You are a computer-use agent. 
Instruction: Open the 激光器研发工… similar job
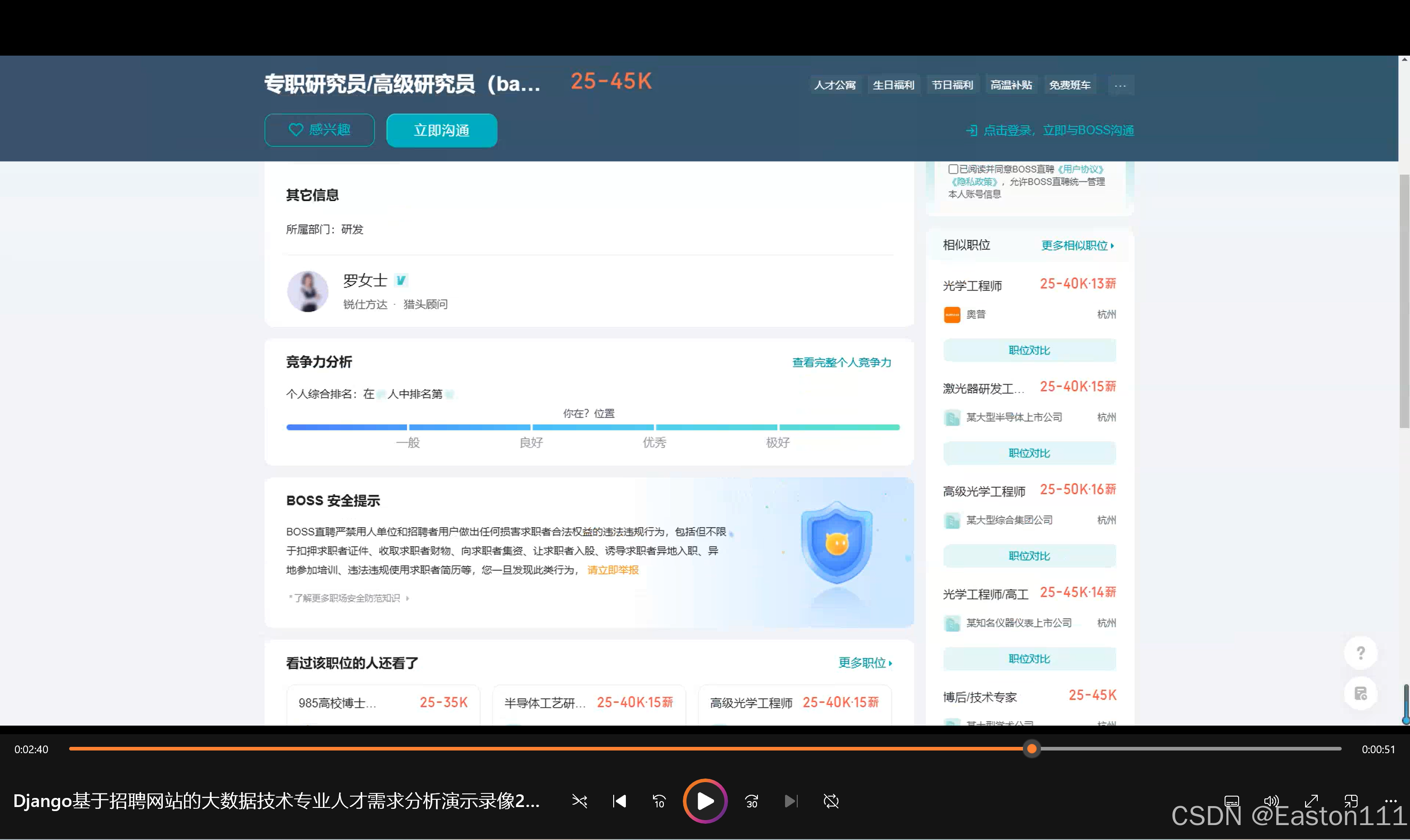983,388
